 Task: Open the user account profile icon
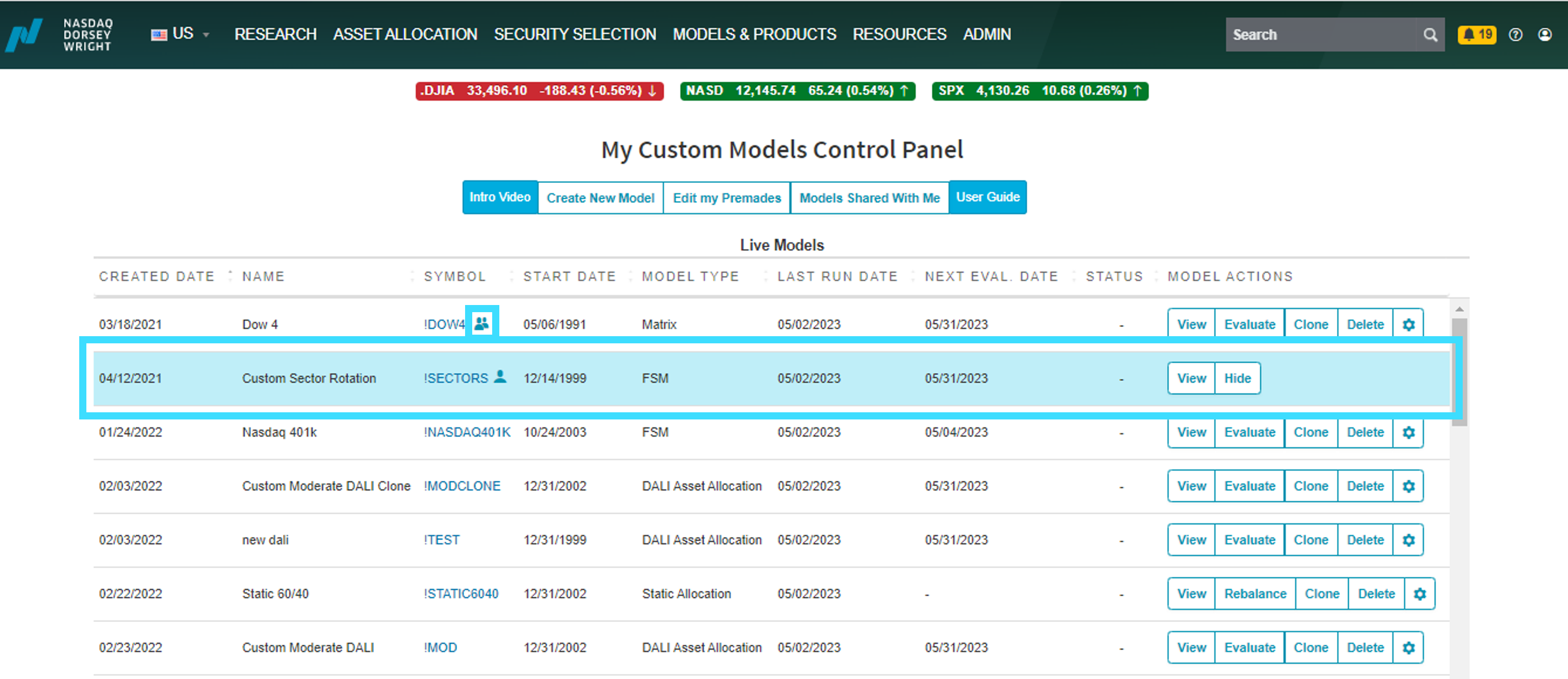tap(1545, 35)
